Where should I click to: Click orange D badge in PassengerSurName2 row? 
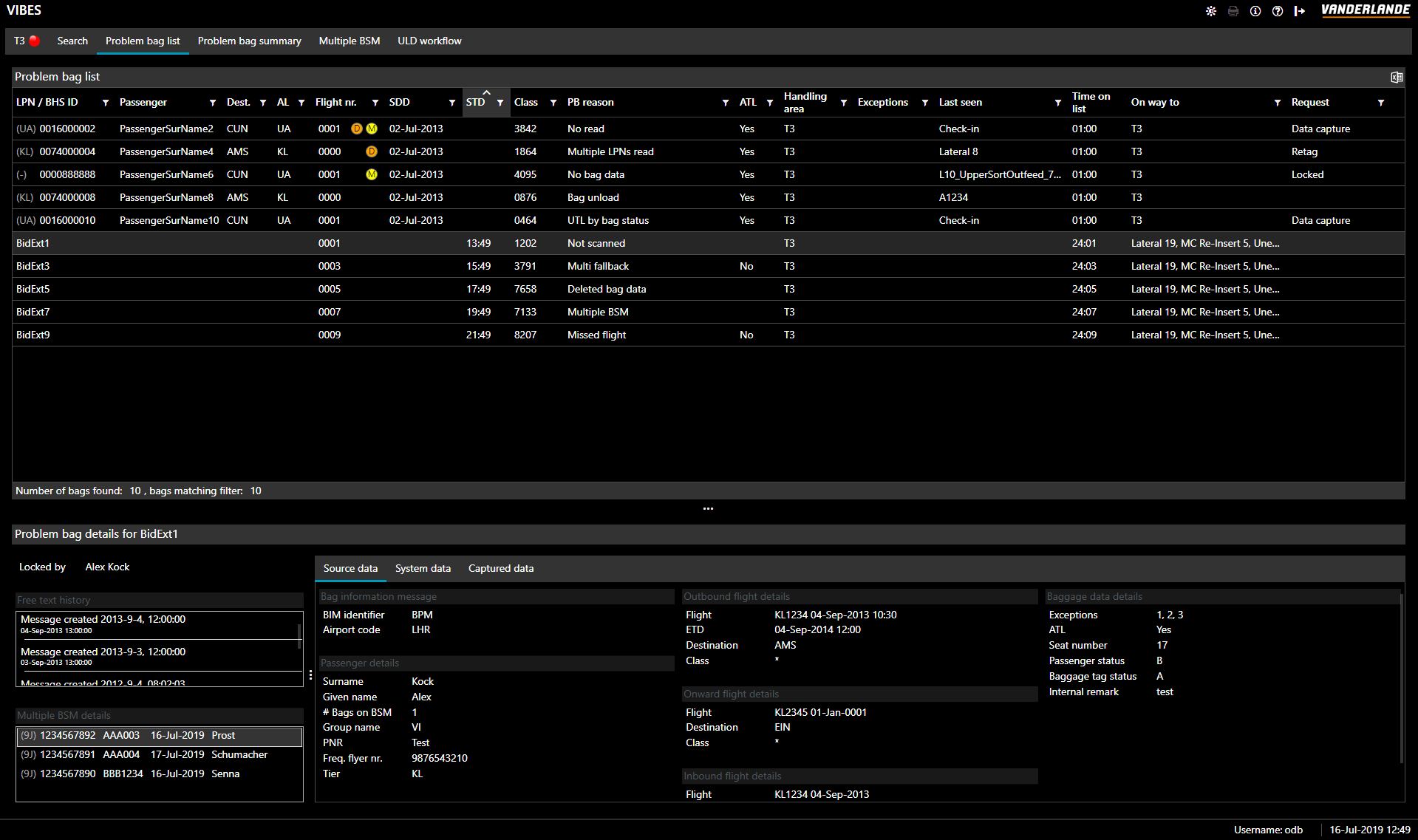pyautogui.click(x=357, y=129)
